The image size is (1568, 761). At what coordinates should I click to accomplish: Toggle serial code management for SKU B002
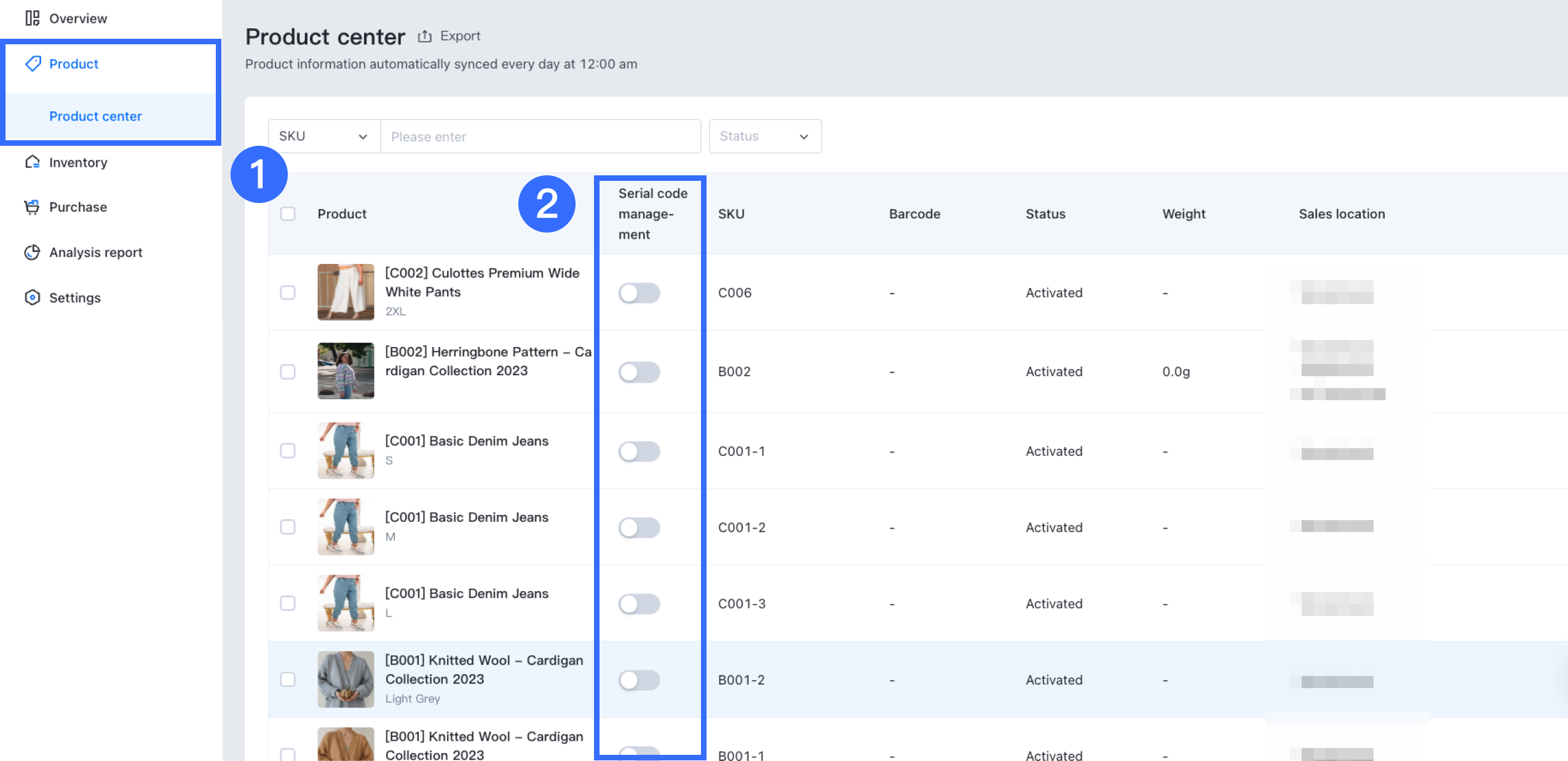[639, 372]
